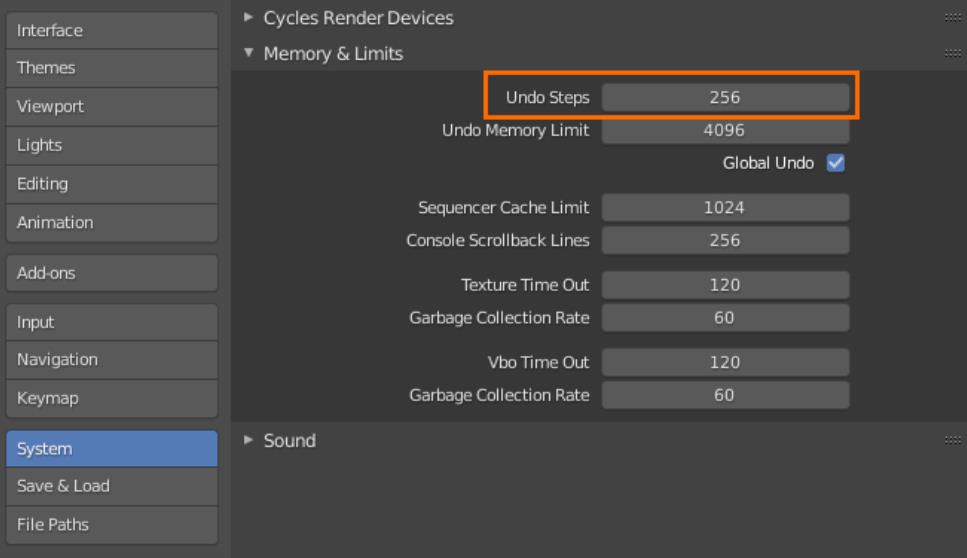The height and width of the screenshot is (558, 967).
Task: Click the Undo Steps label text
Action: [548, 97]
